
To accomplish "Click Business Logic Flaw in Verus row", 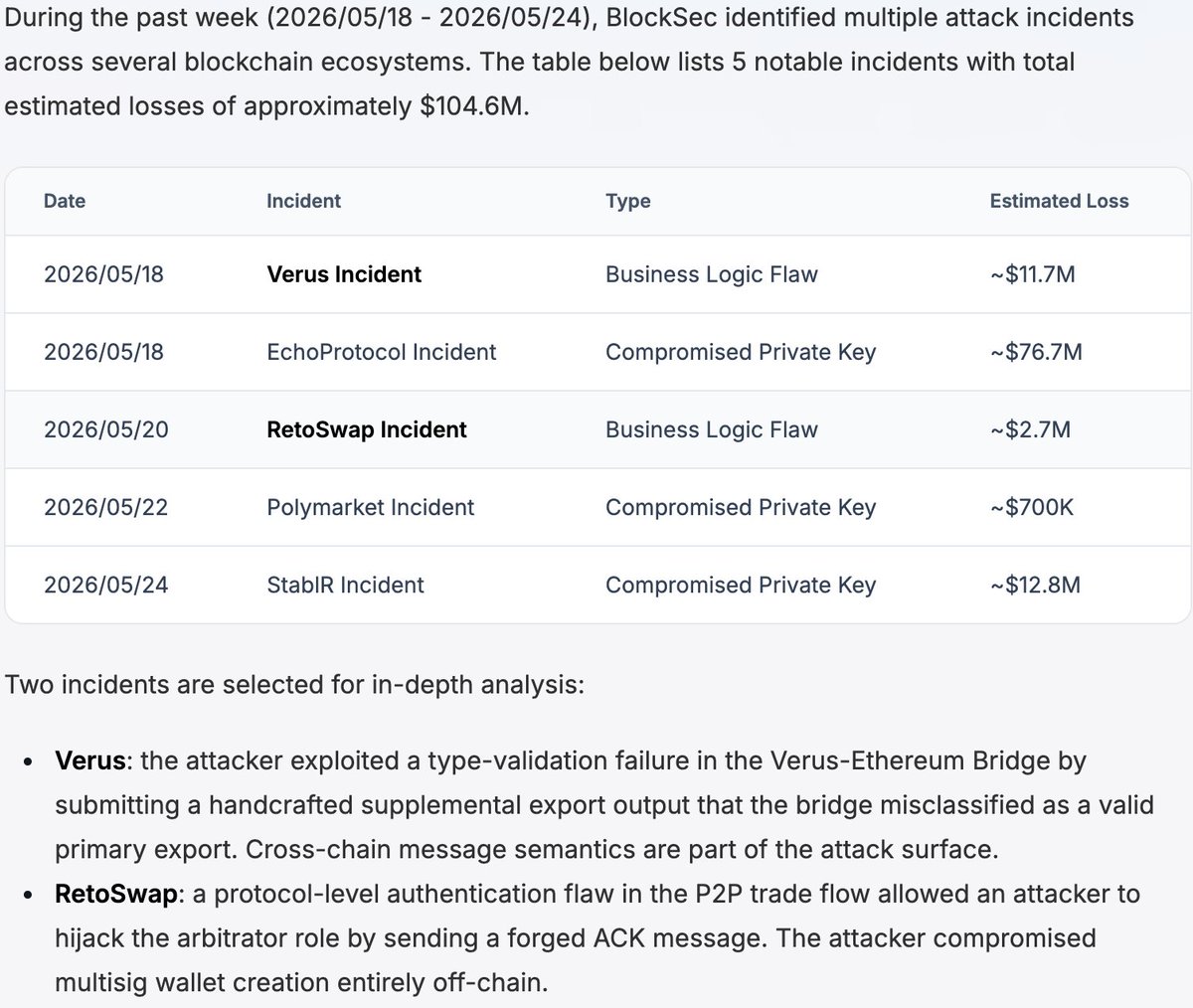I will click(712, 274).
